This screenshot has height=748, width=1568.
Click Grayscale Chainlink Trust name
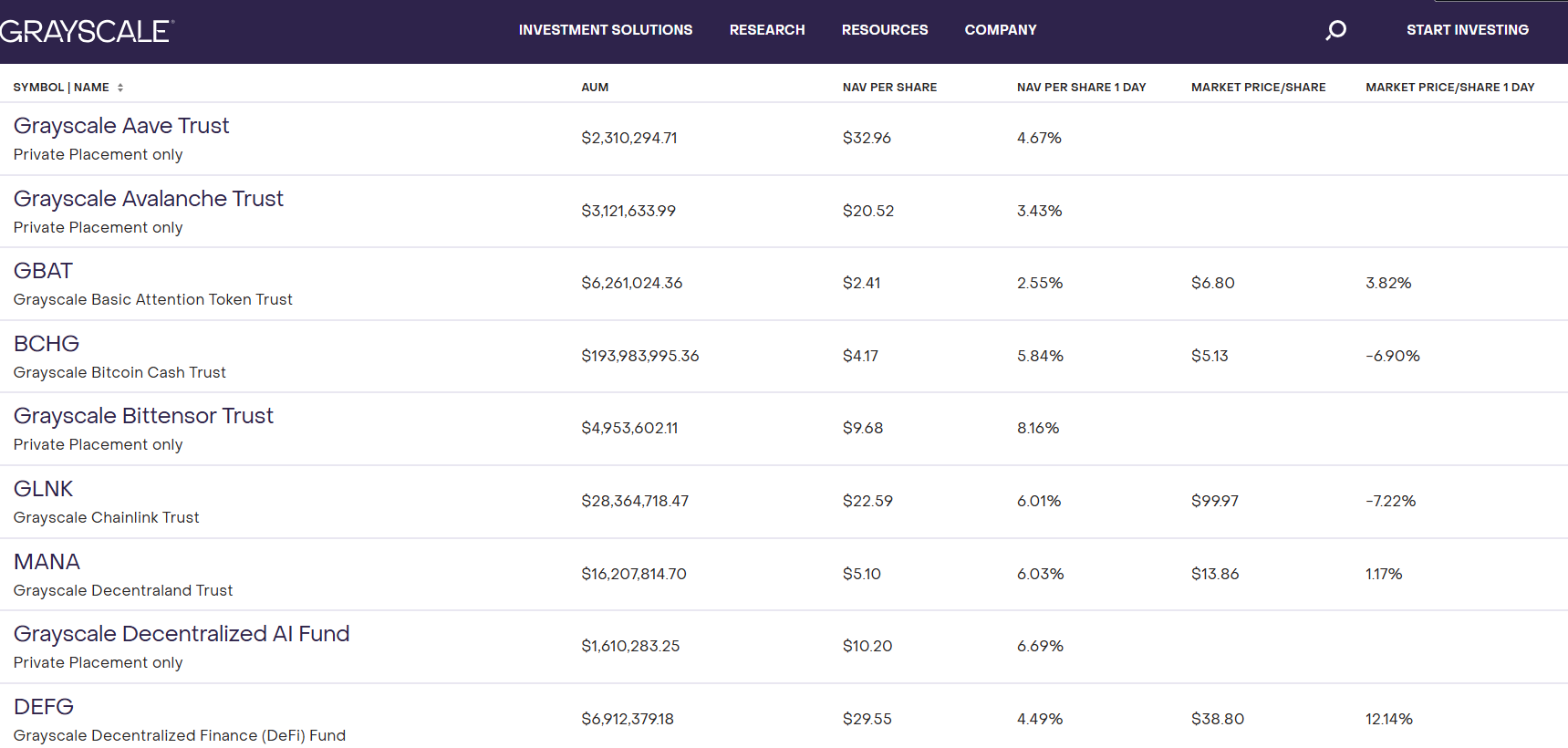[106, 517]
